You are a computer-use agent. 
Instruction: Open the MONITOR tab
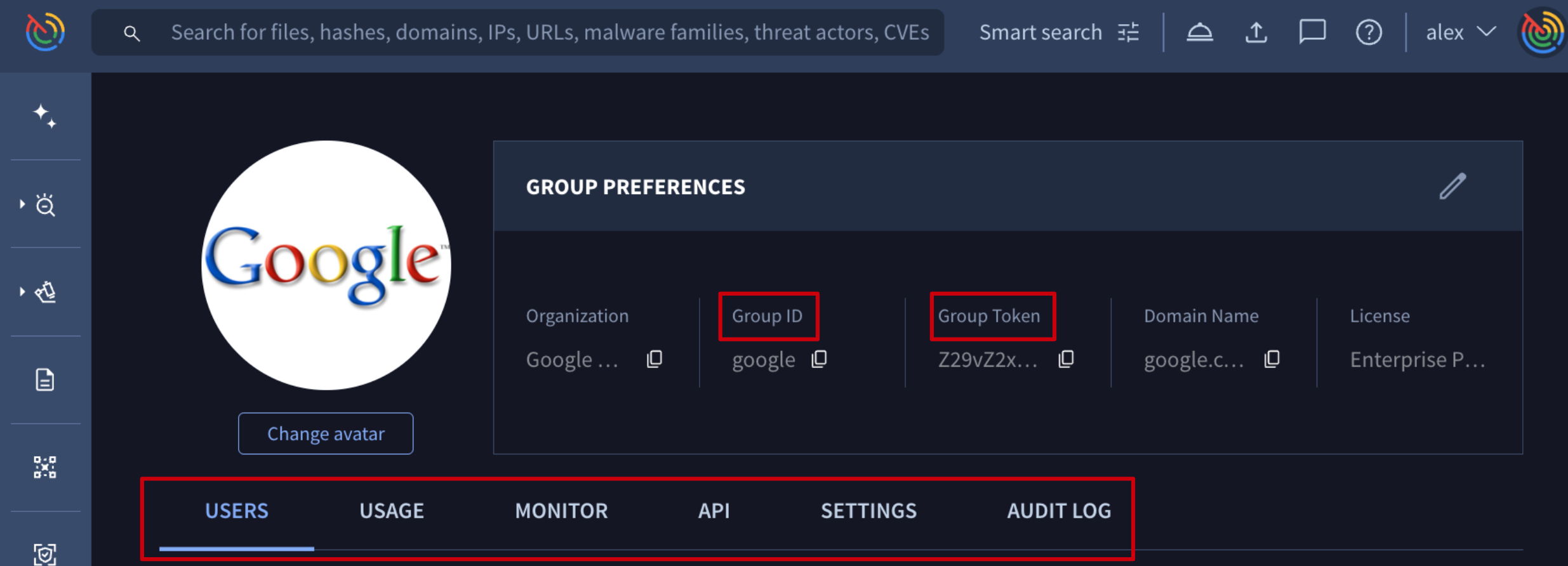[561, 511]
